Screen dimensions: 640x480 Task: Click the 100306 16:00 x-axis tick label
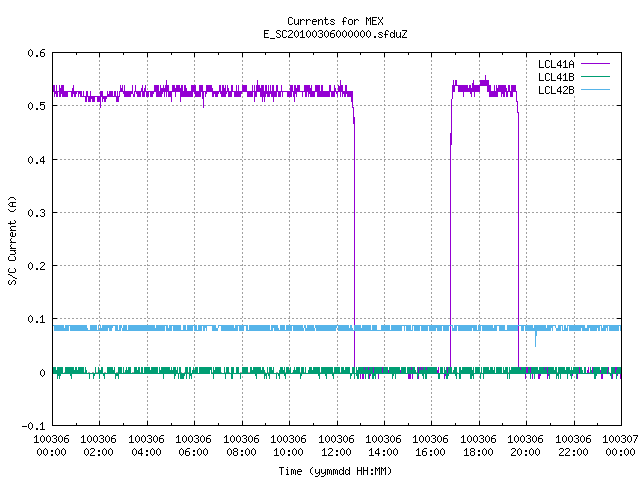[x=431, y=446]
